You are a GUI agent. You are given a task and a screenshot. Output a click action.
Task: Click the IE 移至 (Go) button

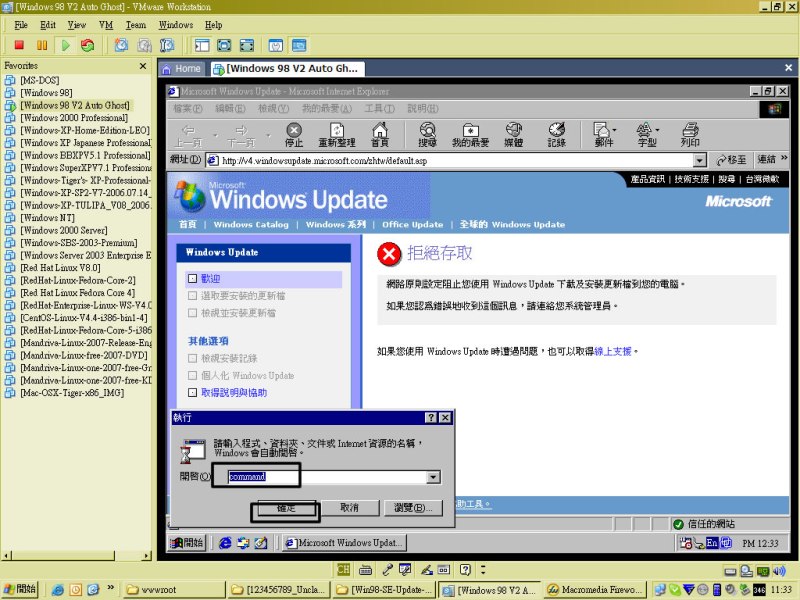(x=731, y=160)
